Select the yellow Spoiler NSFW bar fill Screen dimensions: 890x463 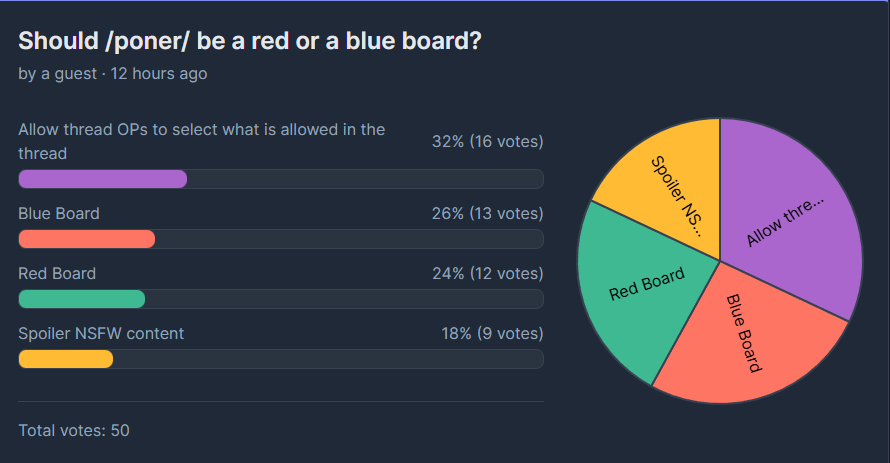(x=66, y=359)
